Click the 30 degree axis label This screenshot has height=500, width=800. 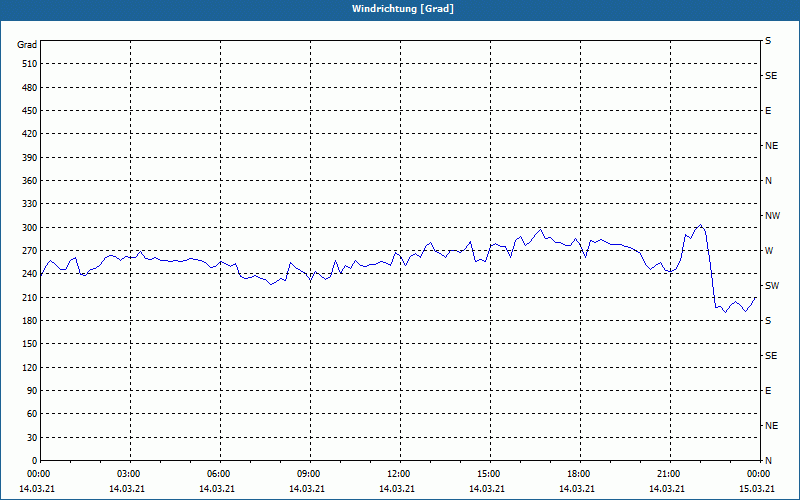(32, 437)
